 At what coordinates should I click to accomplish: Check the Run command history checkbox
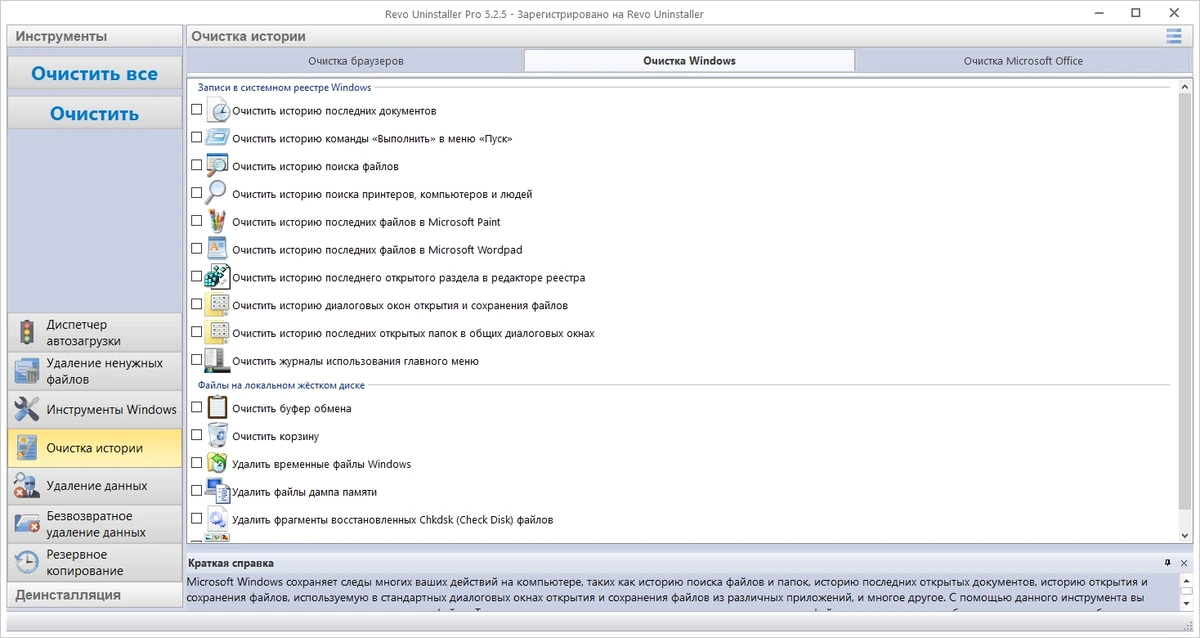click(196, 138)
